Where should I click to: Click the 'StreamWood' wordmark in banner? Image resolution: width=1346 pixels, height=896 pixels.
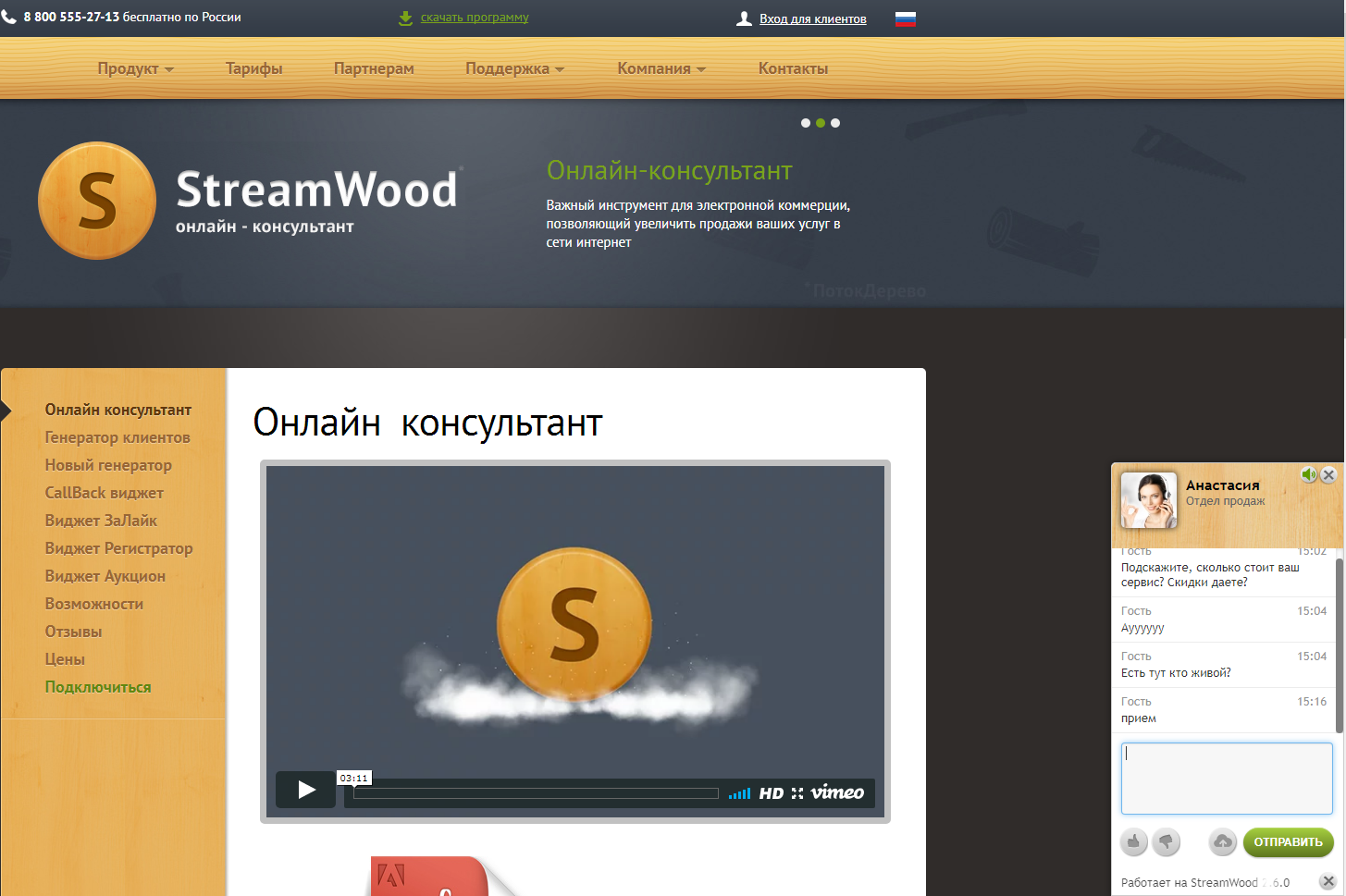[316, 190]
